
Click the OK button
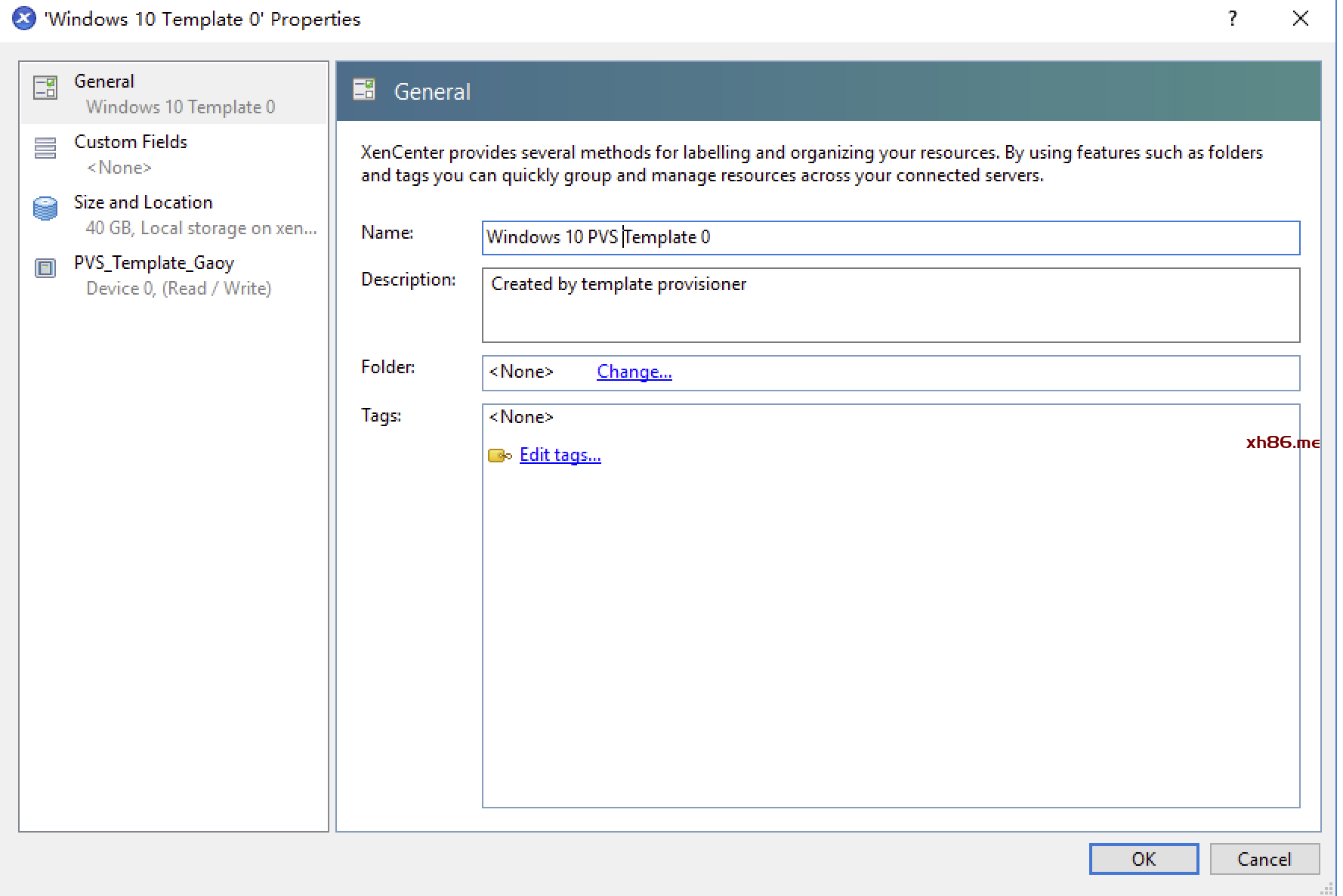pos(1144,859)
